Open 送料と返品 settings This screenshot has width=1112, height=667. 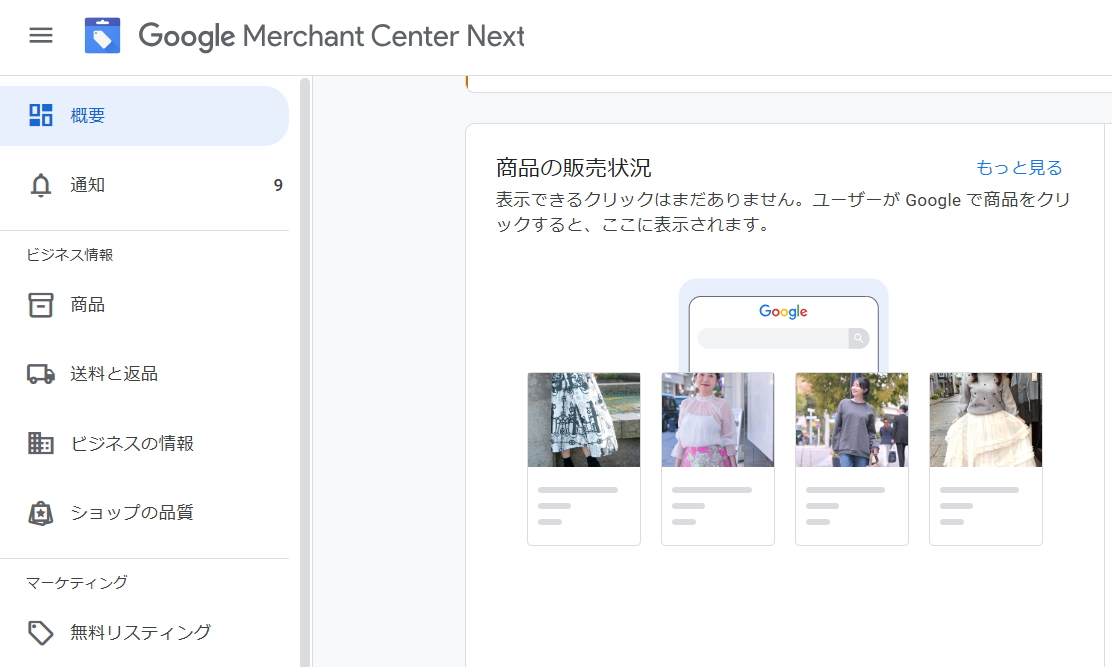point(114,374)
